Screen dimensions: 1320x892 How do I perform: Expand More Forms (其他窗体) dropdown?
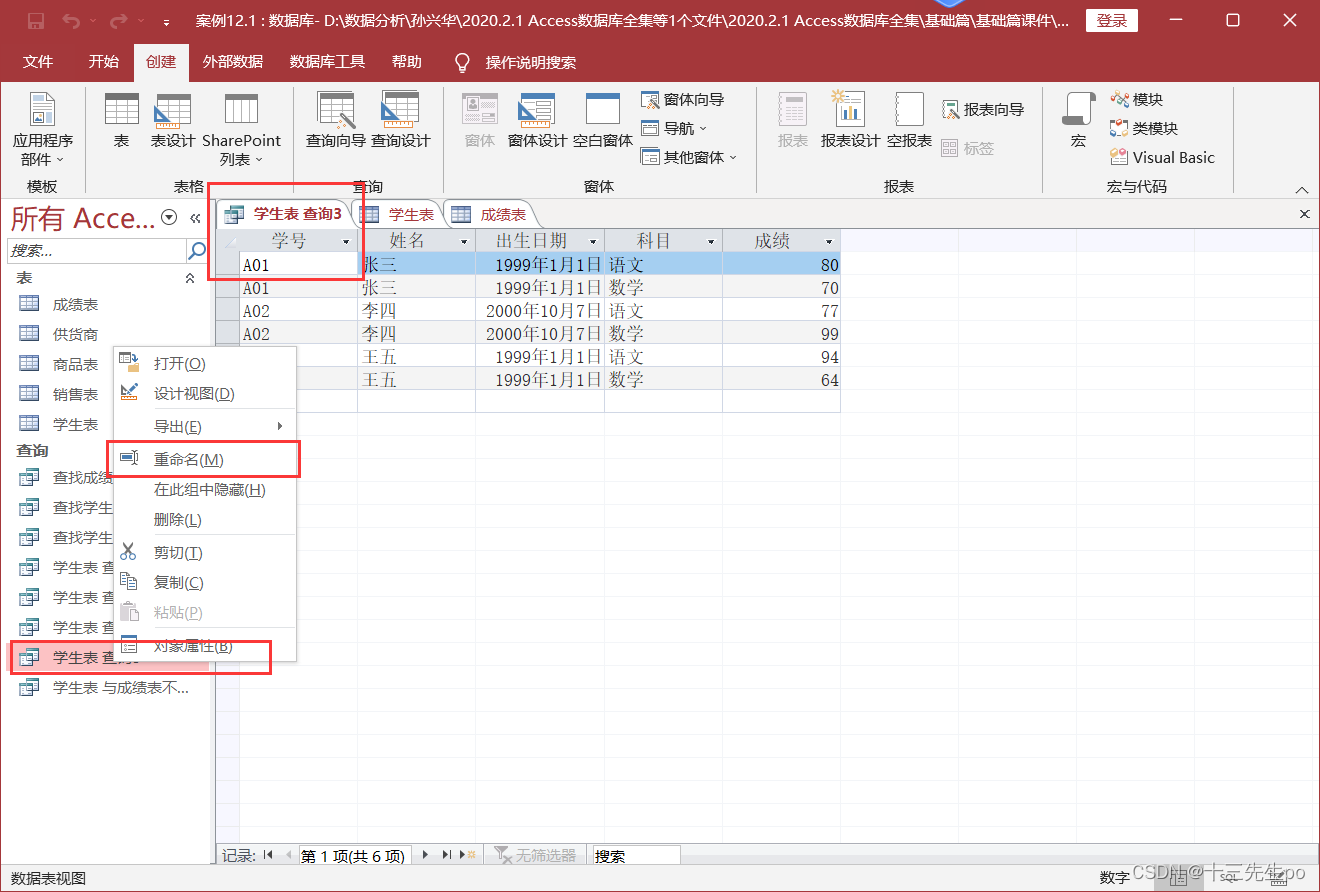coord(689,157)
